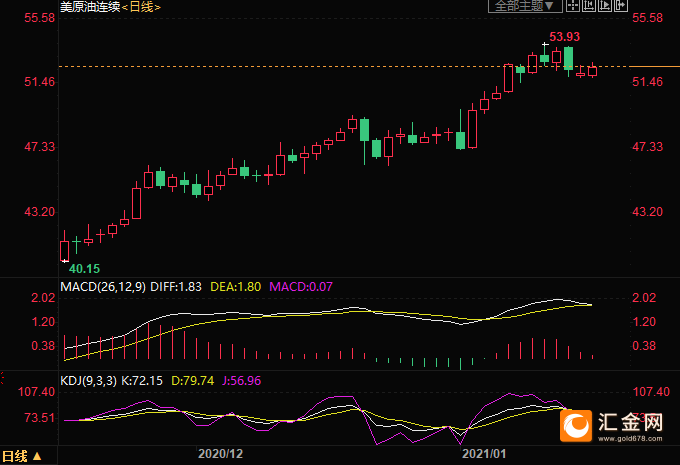Image resolution: width=680 pixels, height=465 pixels.
Task: Click the right MACD axis 0.38 label
Action: (x=644, y=346)
